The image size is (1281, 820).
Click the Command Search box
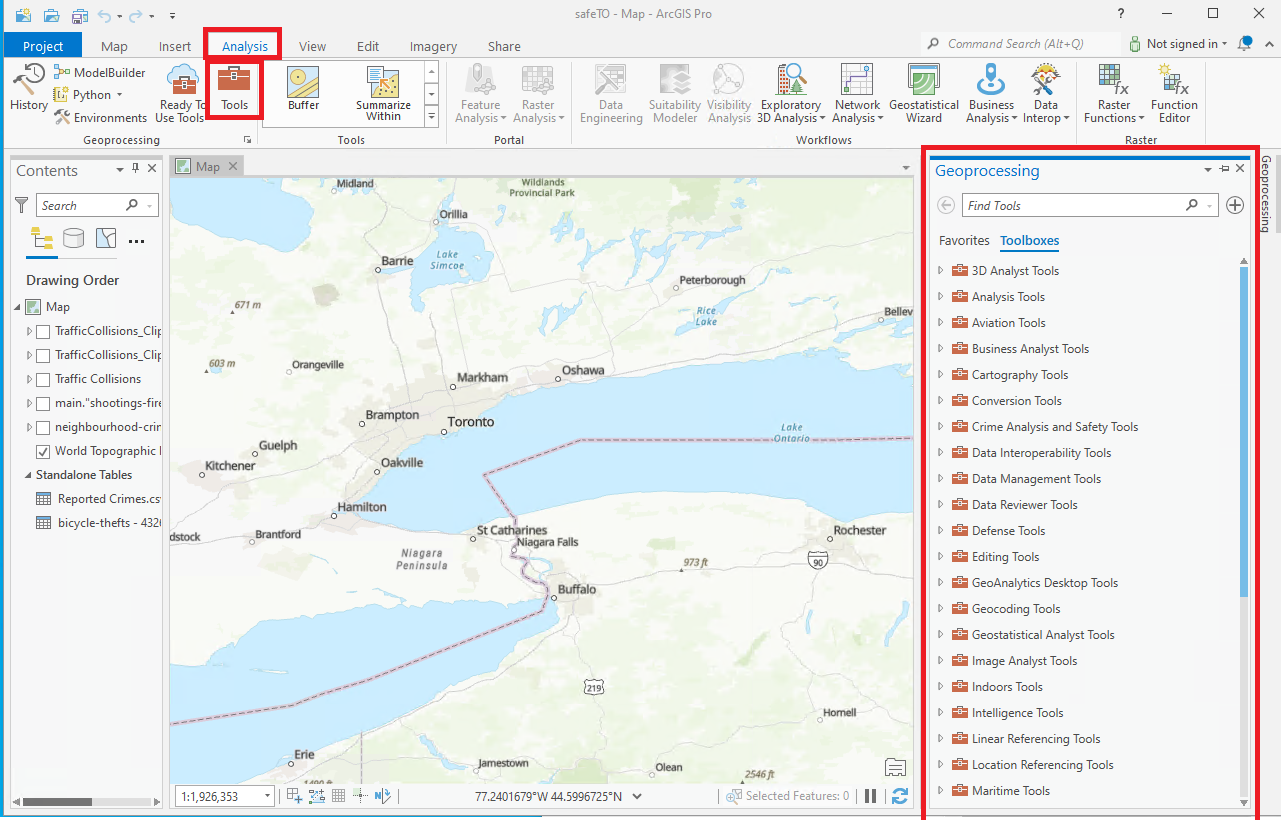1020,44
